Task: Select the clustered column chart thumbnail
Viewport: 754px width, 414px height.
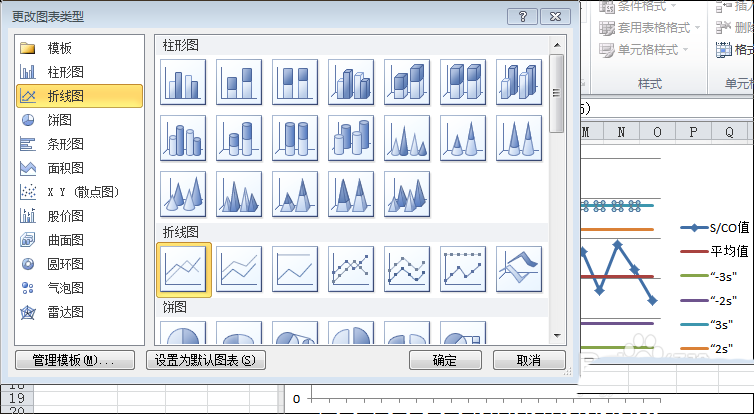Action: tap(183, 81)
